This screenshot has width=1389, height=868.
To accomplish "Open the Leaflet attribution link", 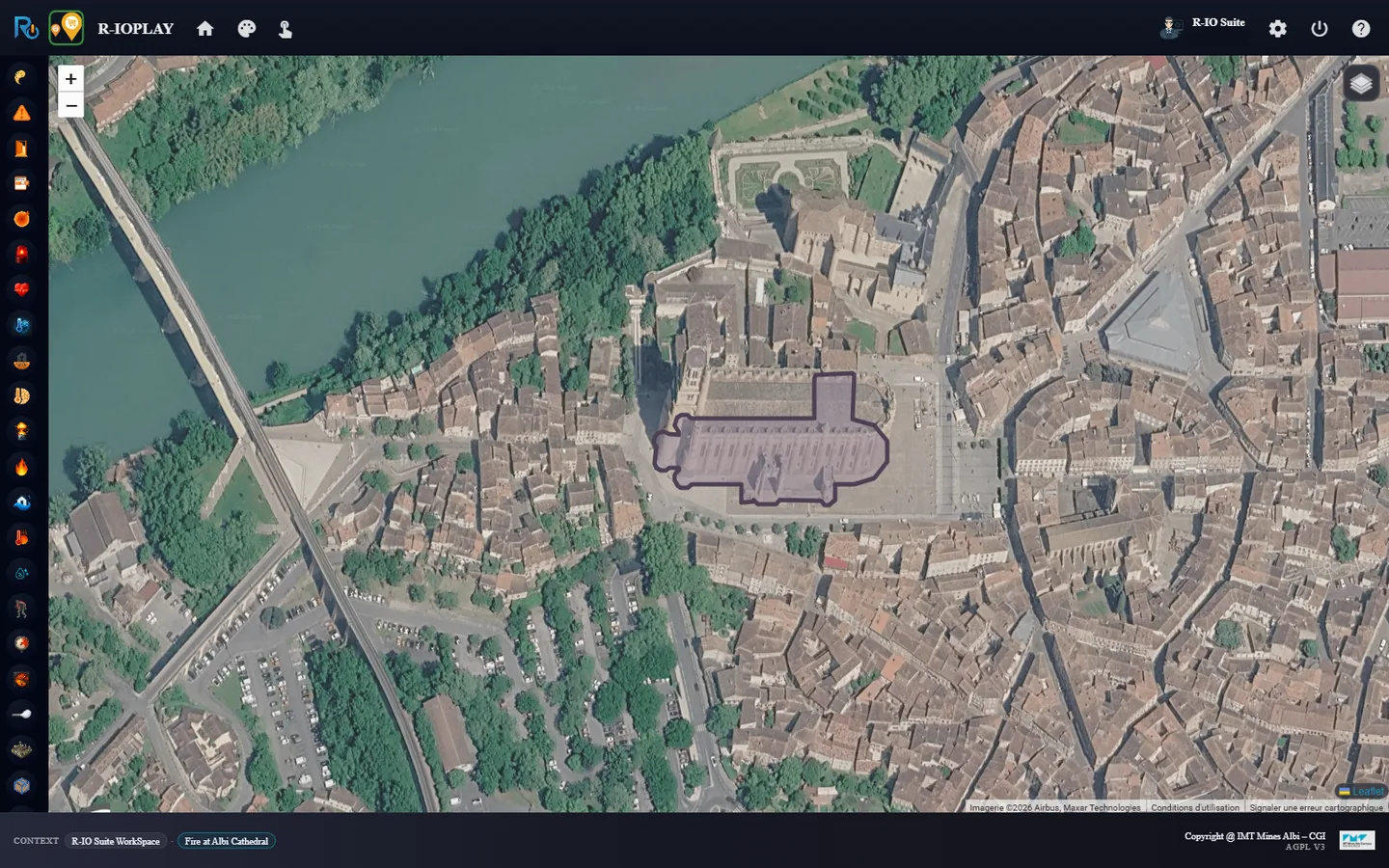I will click(x=1361, y=792).
